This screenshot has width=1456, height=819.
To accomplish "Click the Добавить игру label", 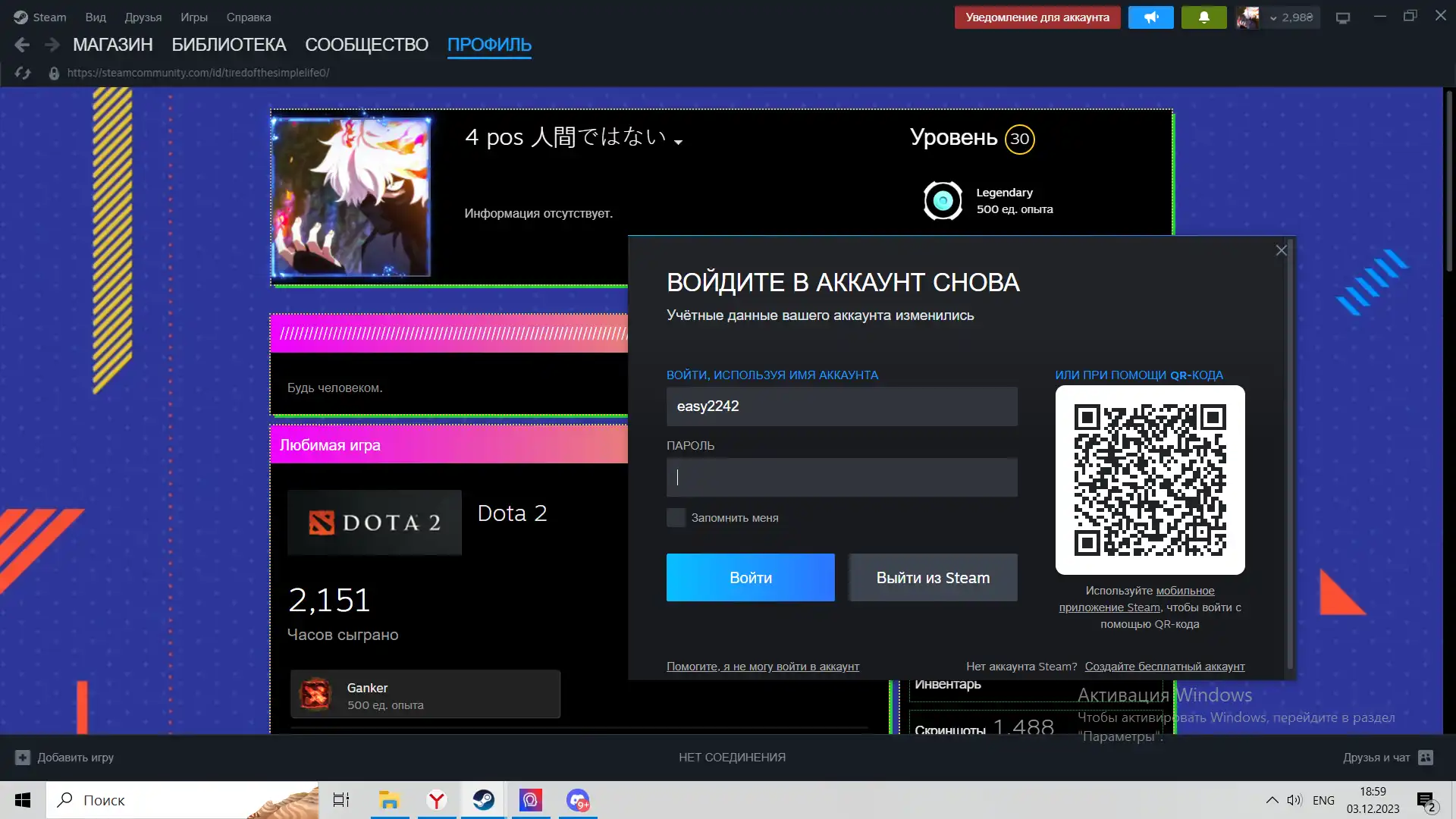I will tap(75, 757).
